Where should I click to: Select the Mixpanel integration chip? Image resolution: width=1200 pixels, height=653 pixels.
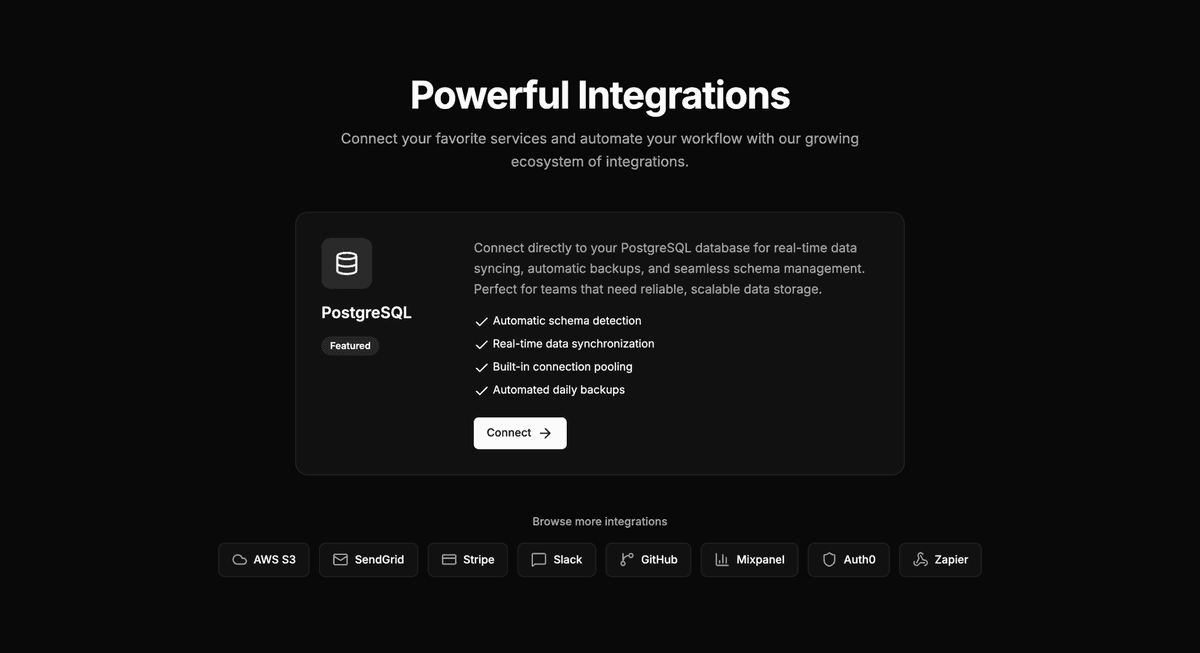(749, 560)
